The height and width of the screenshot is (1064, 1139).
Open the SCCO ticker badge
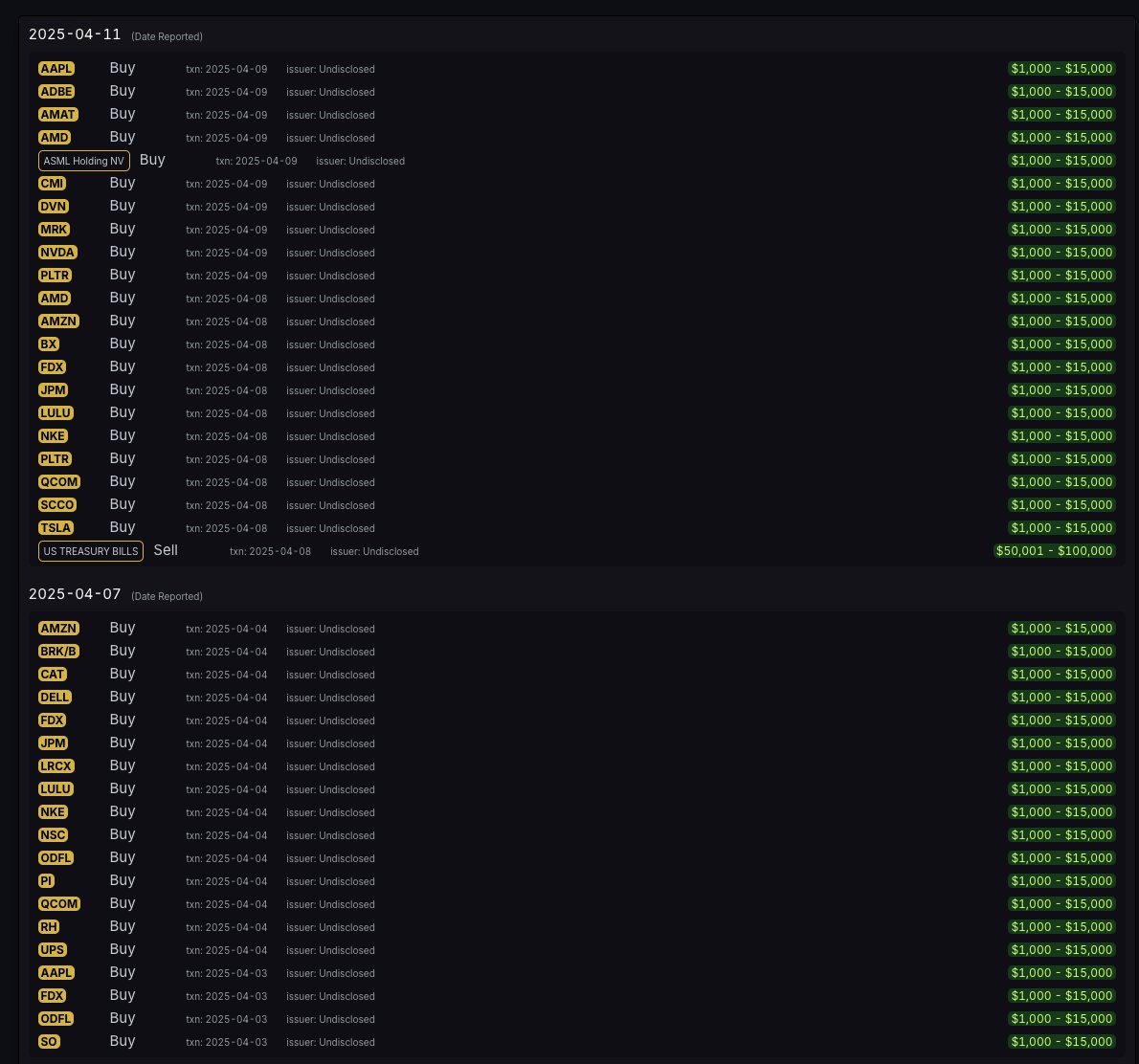coord(57,505)
